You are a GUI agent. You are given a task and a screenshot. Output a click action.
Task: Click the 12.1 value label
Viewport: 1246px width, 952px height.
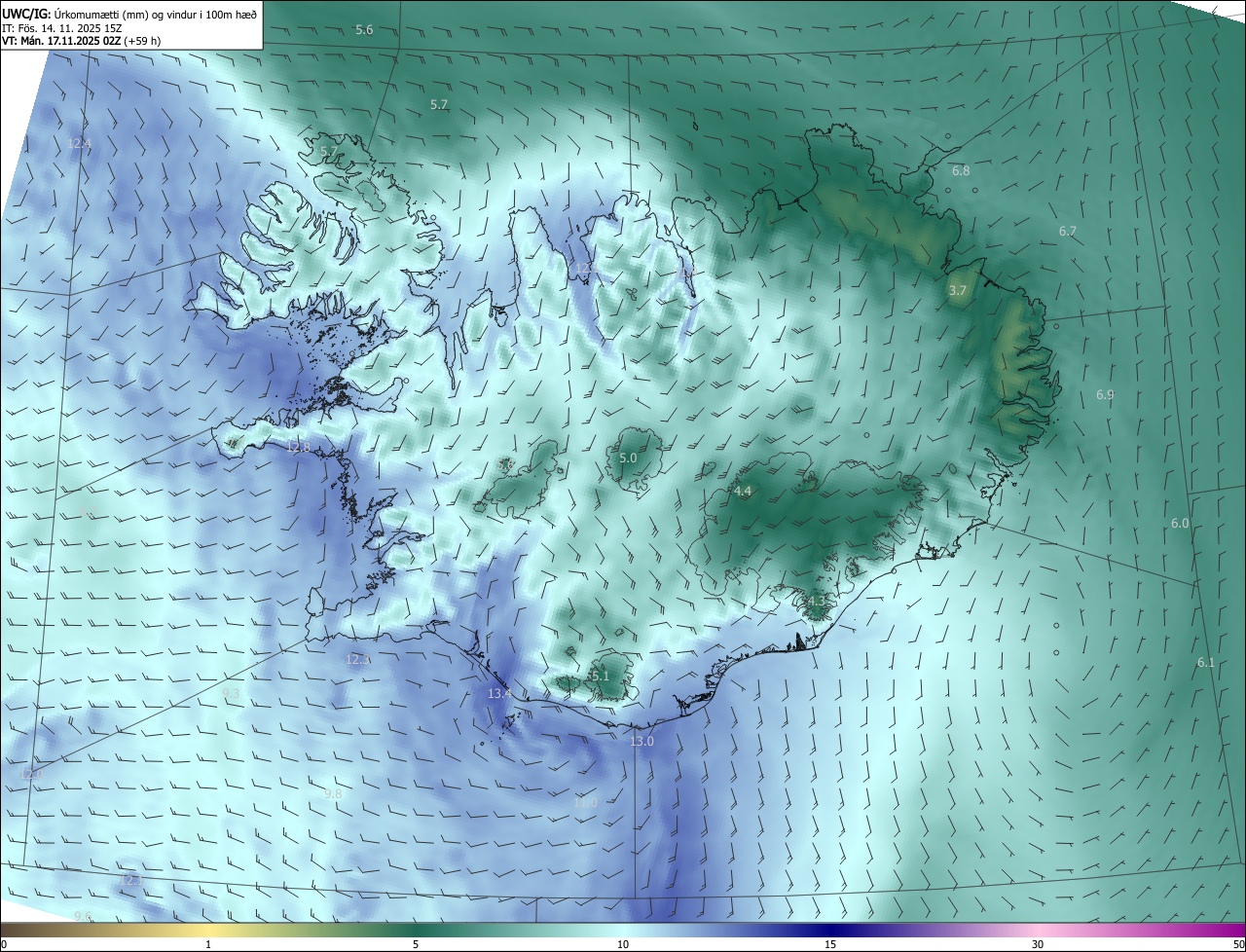click(129, 879)
